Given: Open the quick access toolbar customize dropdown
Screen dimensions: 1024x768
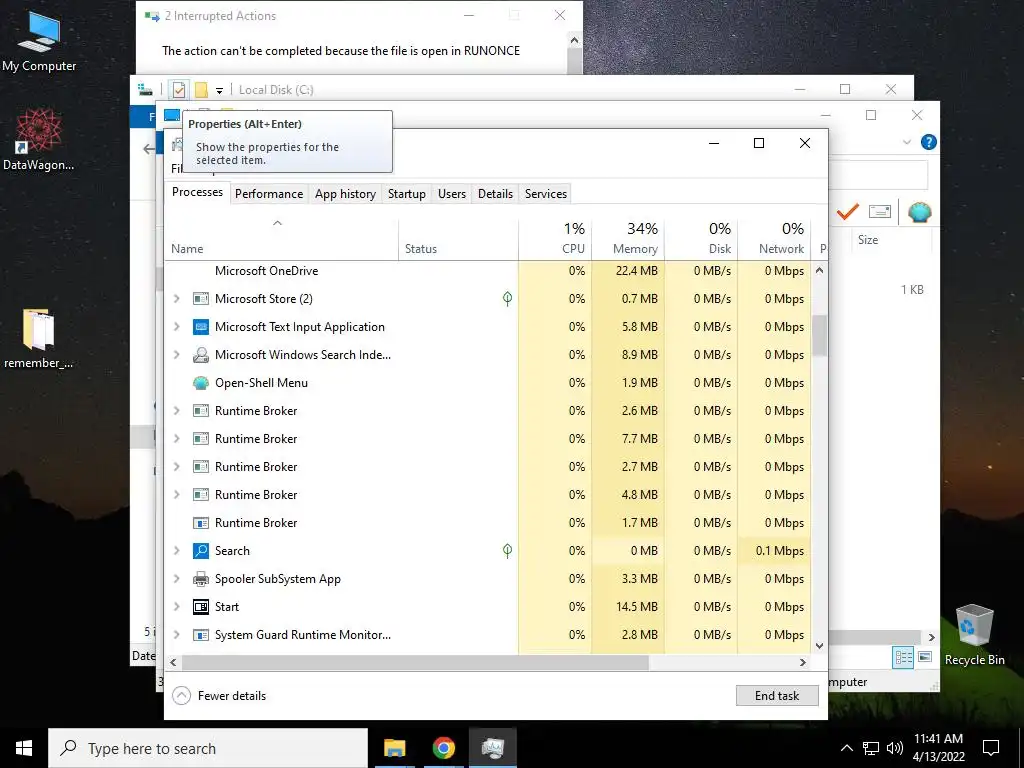Looking at the screenshot, I should 219,90.
